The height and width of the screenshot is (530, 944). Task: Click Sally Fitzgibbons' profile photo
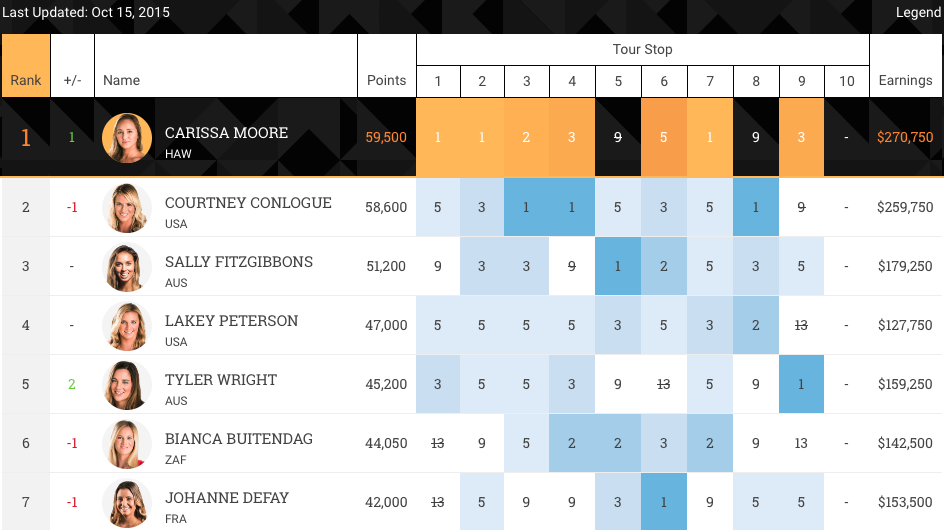pos(127,267)
